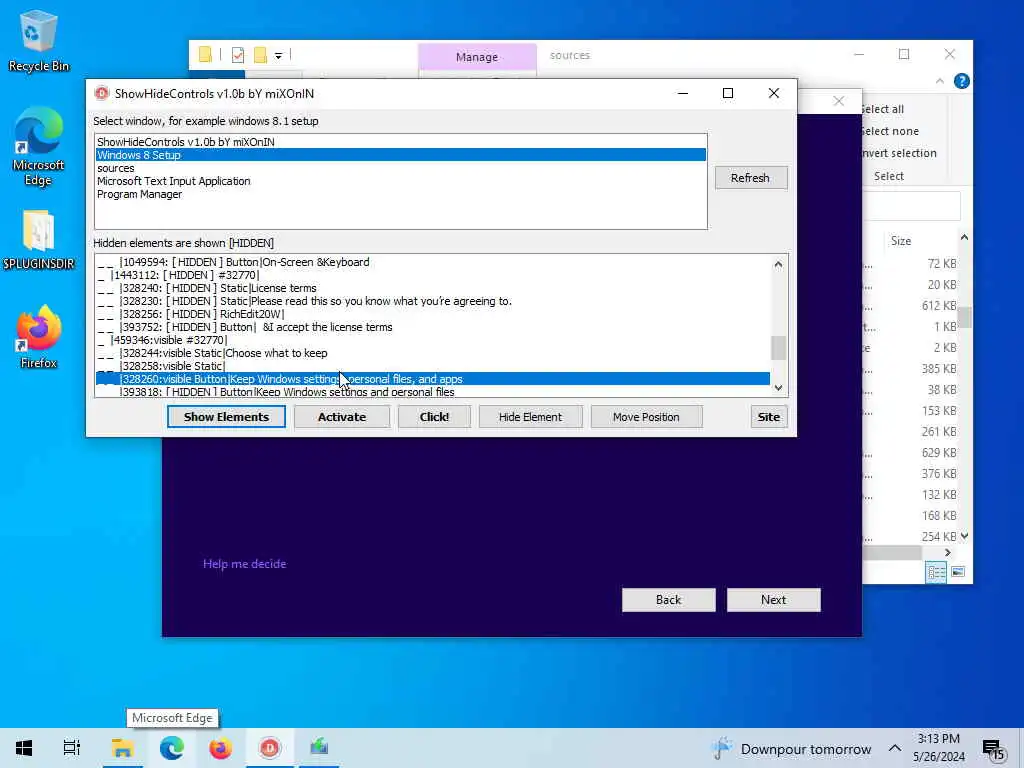Select Microsoft Text Input Application entry
Image resolution: width=1024 pixels, height=768 pixels.
[400, 181]
